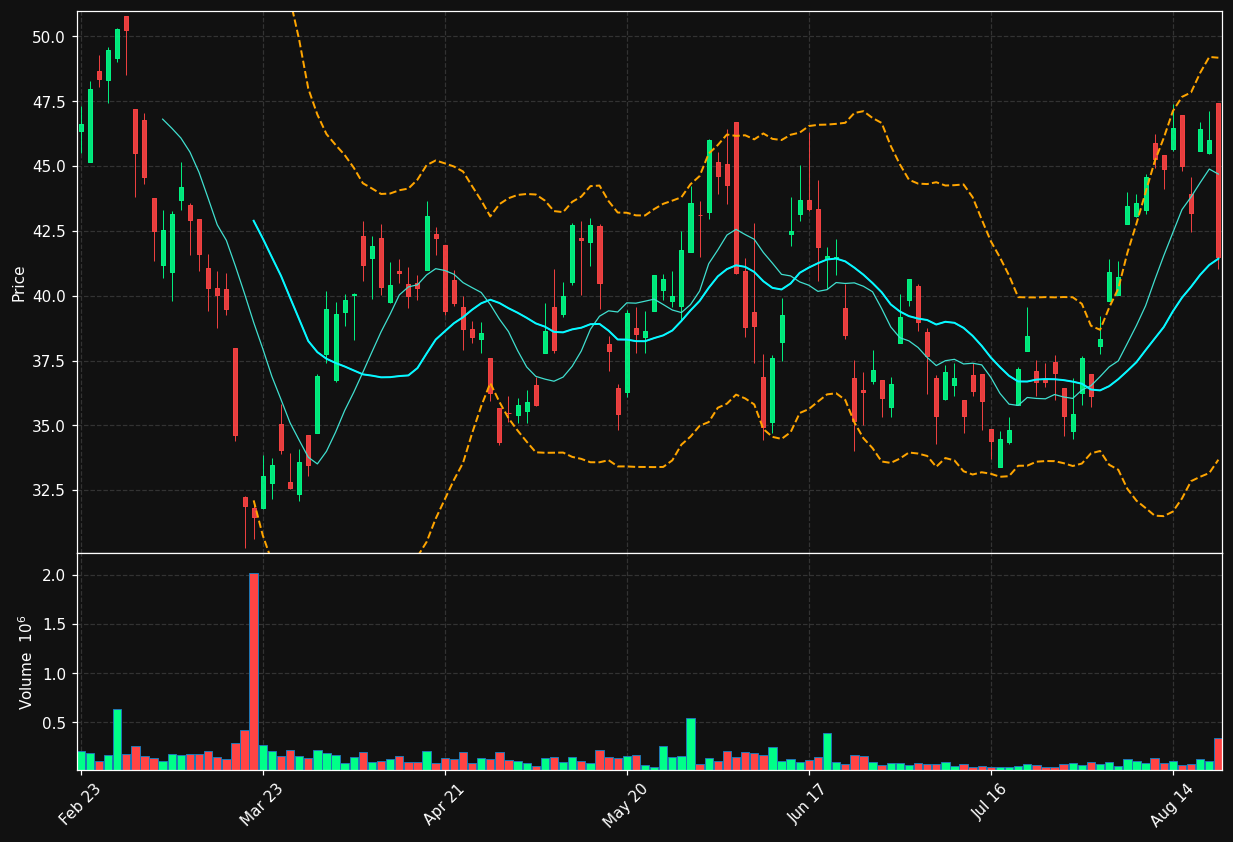
Task: Click the 50.0 price axis label
Action: click(49, 37)
